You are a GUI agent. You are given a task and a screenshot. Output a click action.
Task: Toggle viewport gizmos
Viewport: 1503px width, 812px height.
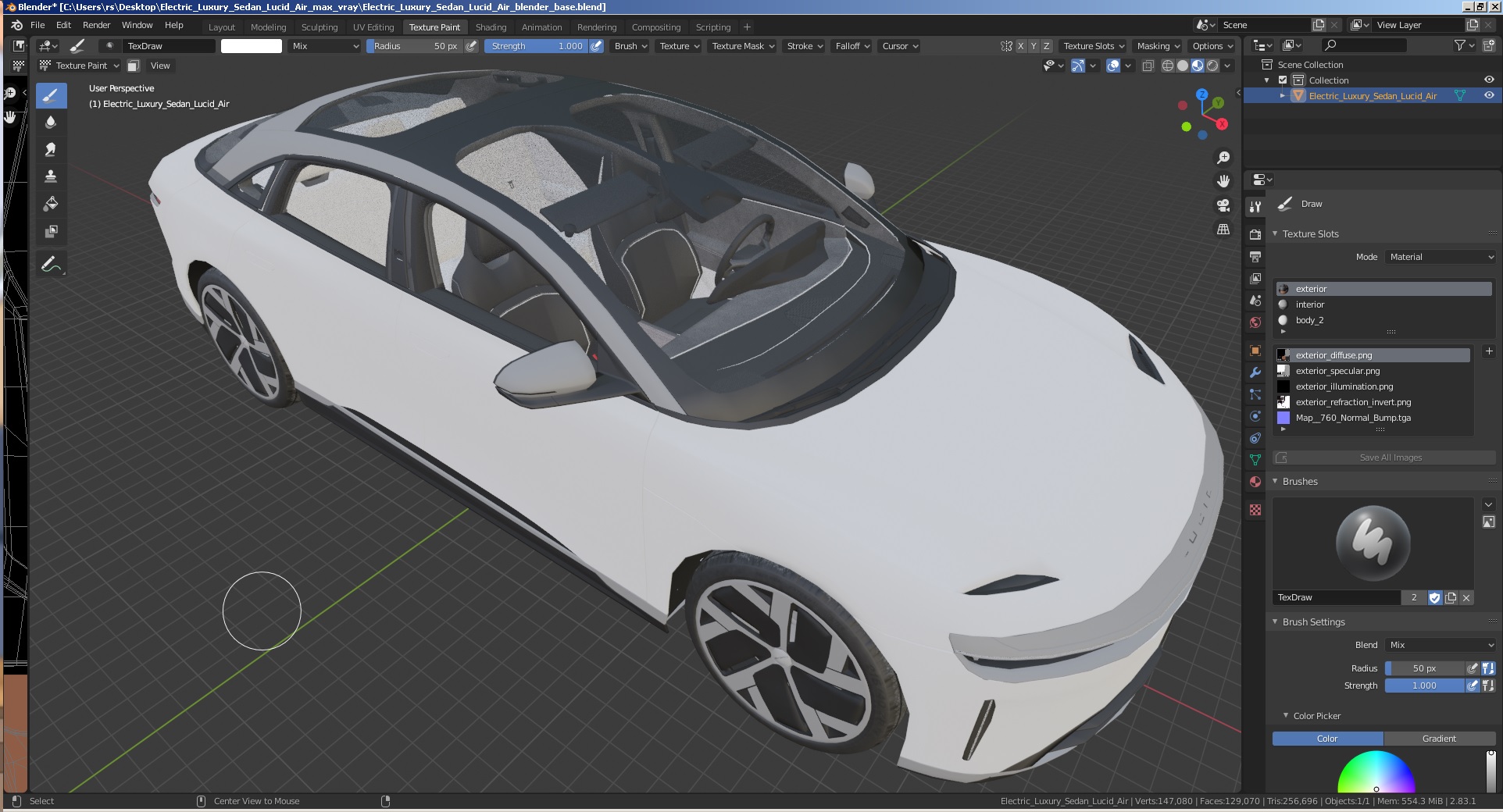click(1078, 66)
